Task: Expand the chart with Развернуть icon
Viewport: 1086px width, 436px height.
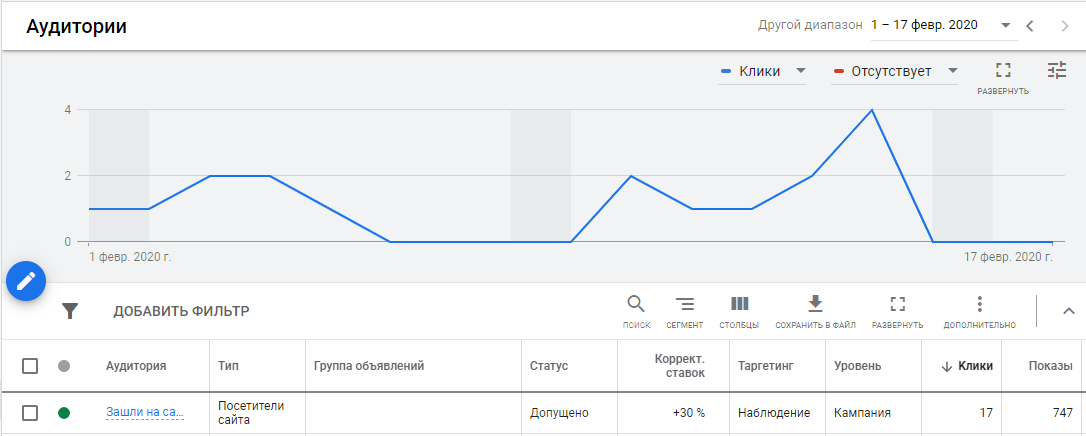Action: click(x=1003, y=71)
